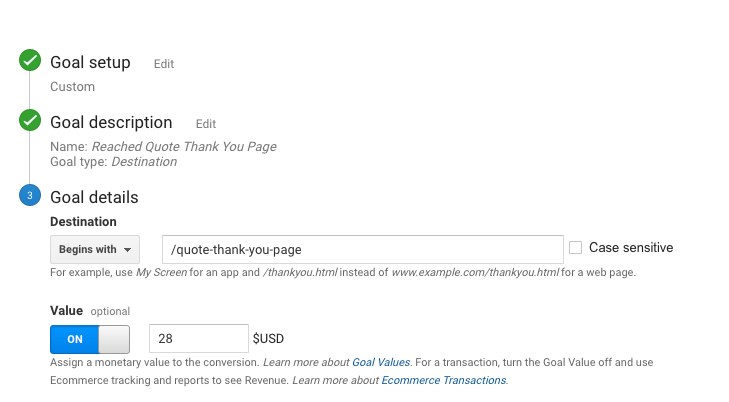Image resolution: width=729 pixels, height=402 pixels.
Task: Click the Custom text under Goal setup
Action: point(72,87)
